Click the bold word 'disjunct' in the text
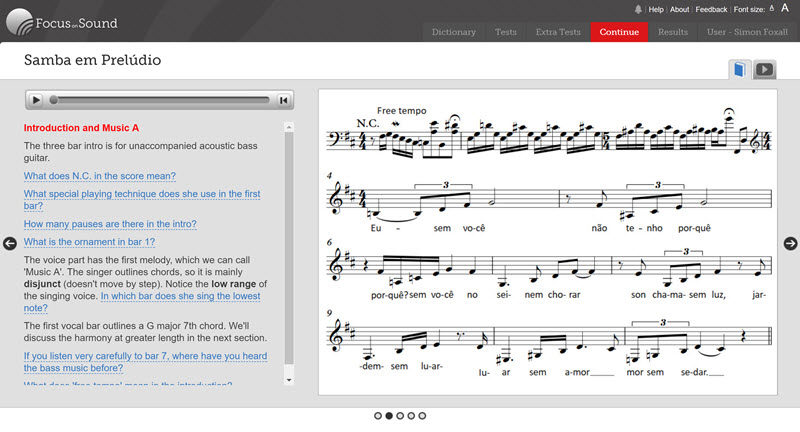The image size is (800, 432). click(x=42, y=284)
